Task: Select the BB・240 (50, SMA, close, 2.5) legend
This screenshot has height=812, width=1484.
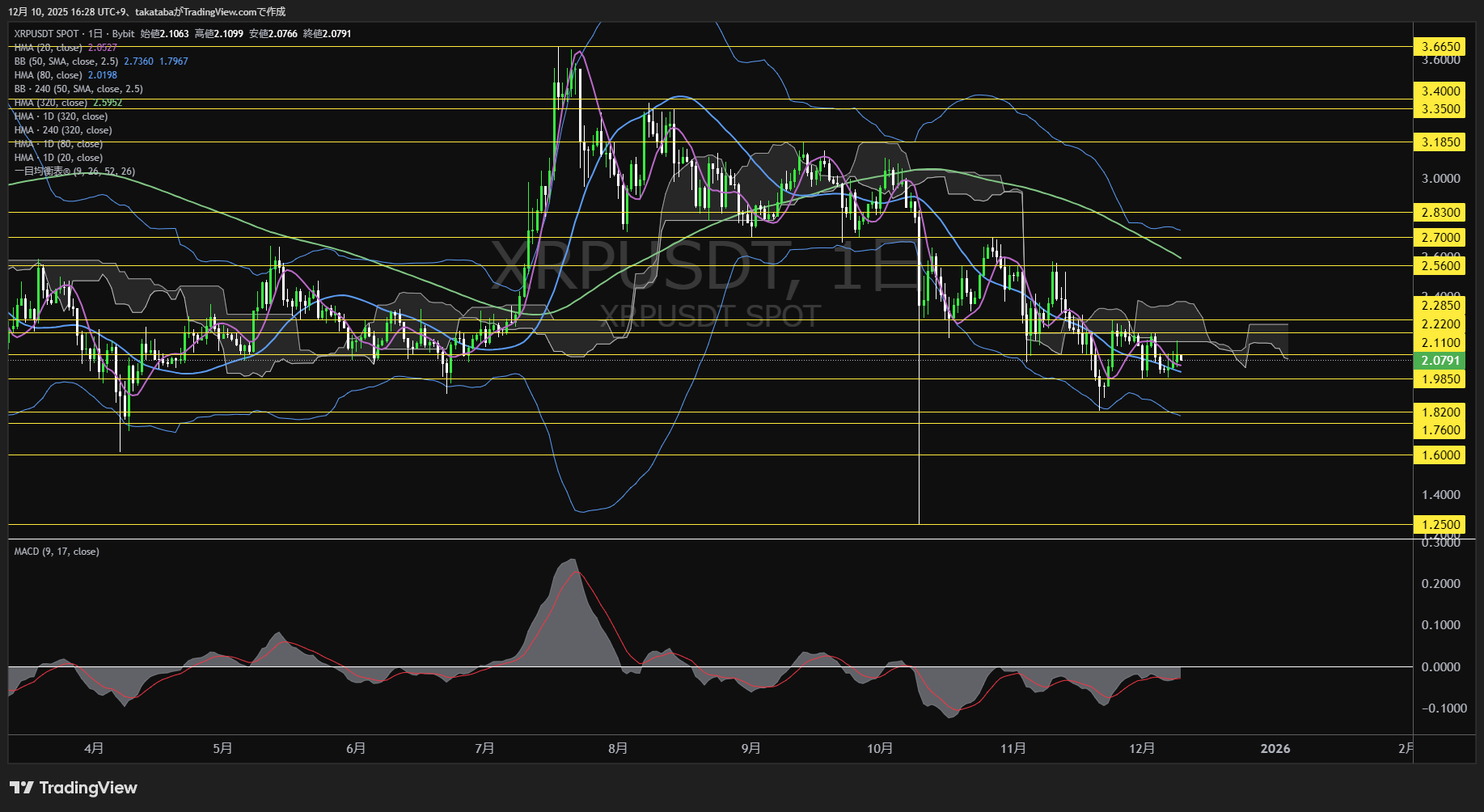Action: 77,88
